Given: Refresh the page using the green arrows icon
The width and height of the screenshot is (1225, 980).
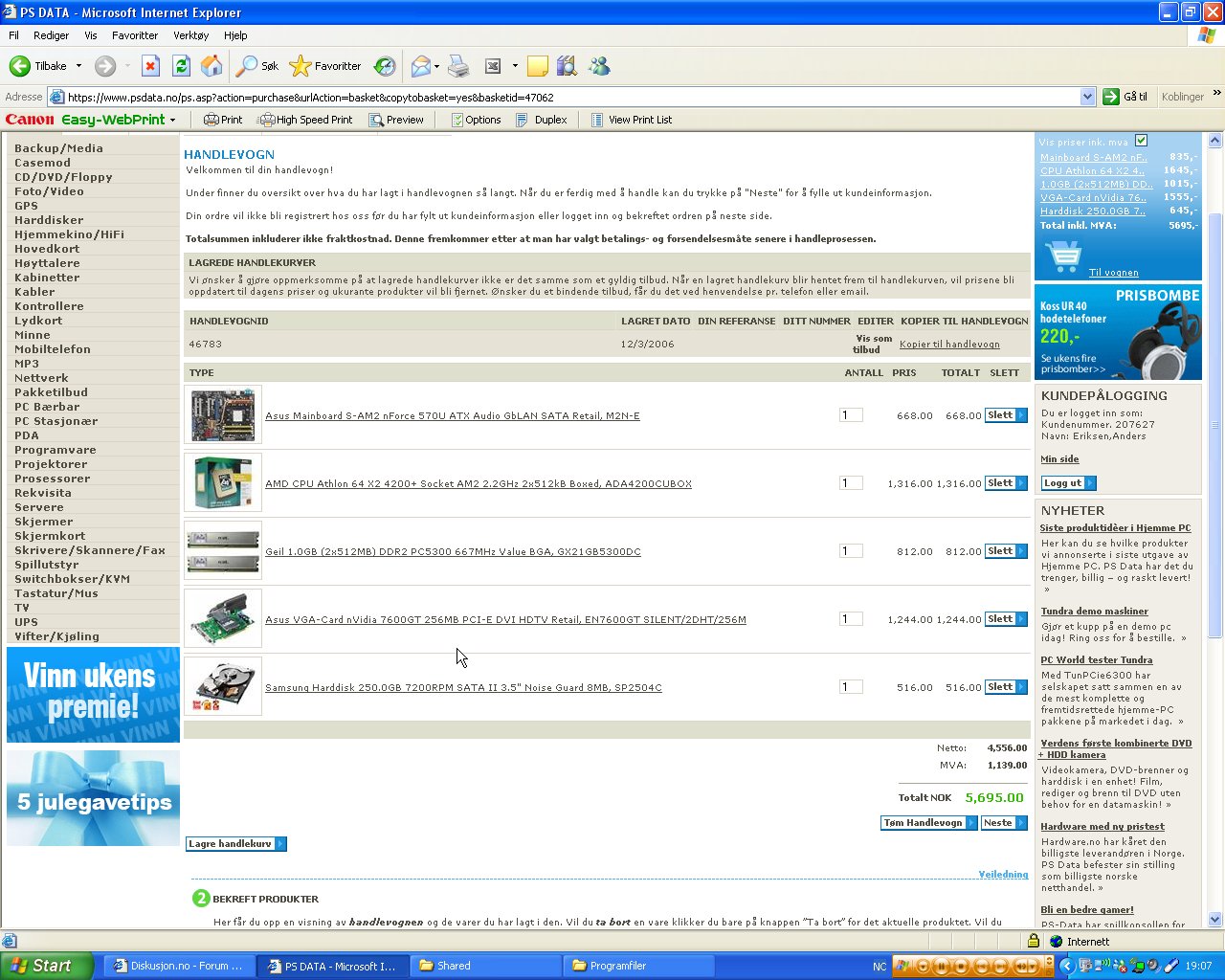Looking at the screenshot, I should coord(181,66).
